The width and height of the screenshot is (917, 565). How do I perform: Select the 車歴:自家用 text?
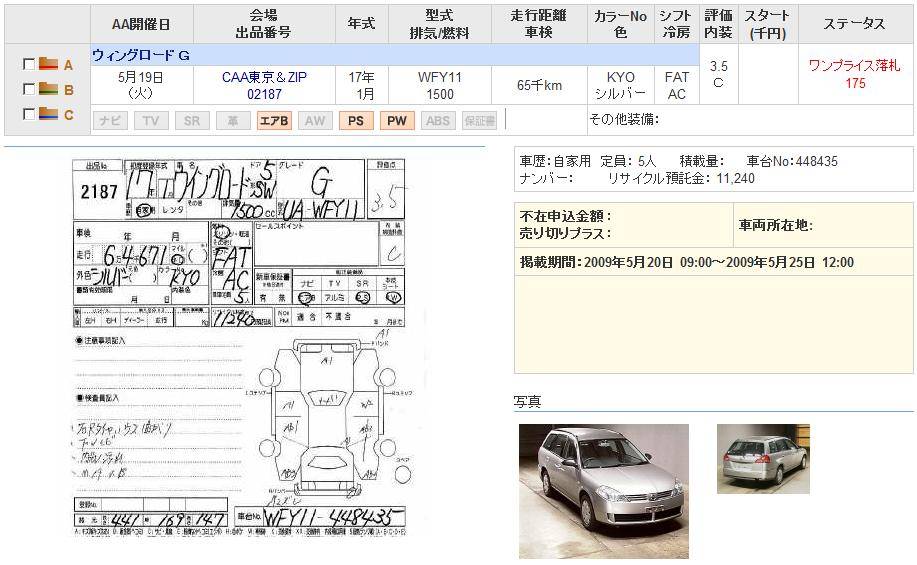555,161
